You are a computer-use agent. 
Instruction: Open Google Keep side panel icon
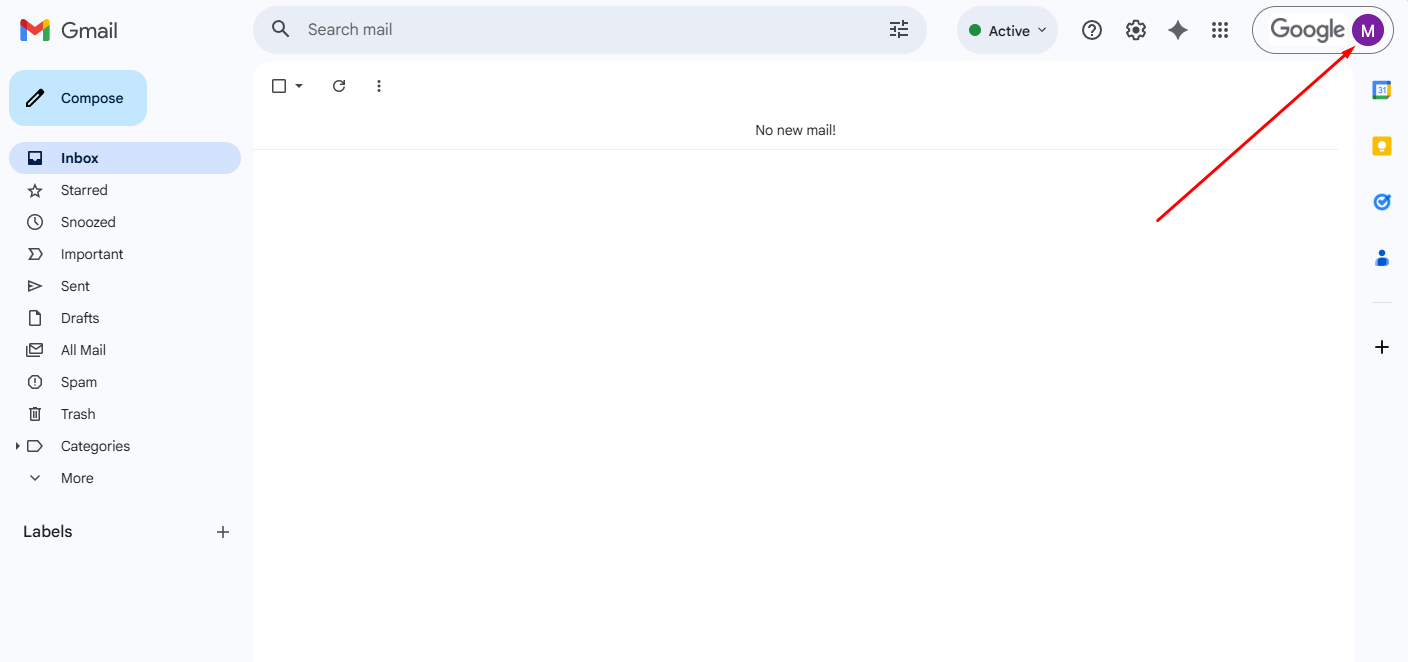[x=1381, y=146]
